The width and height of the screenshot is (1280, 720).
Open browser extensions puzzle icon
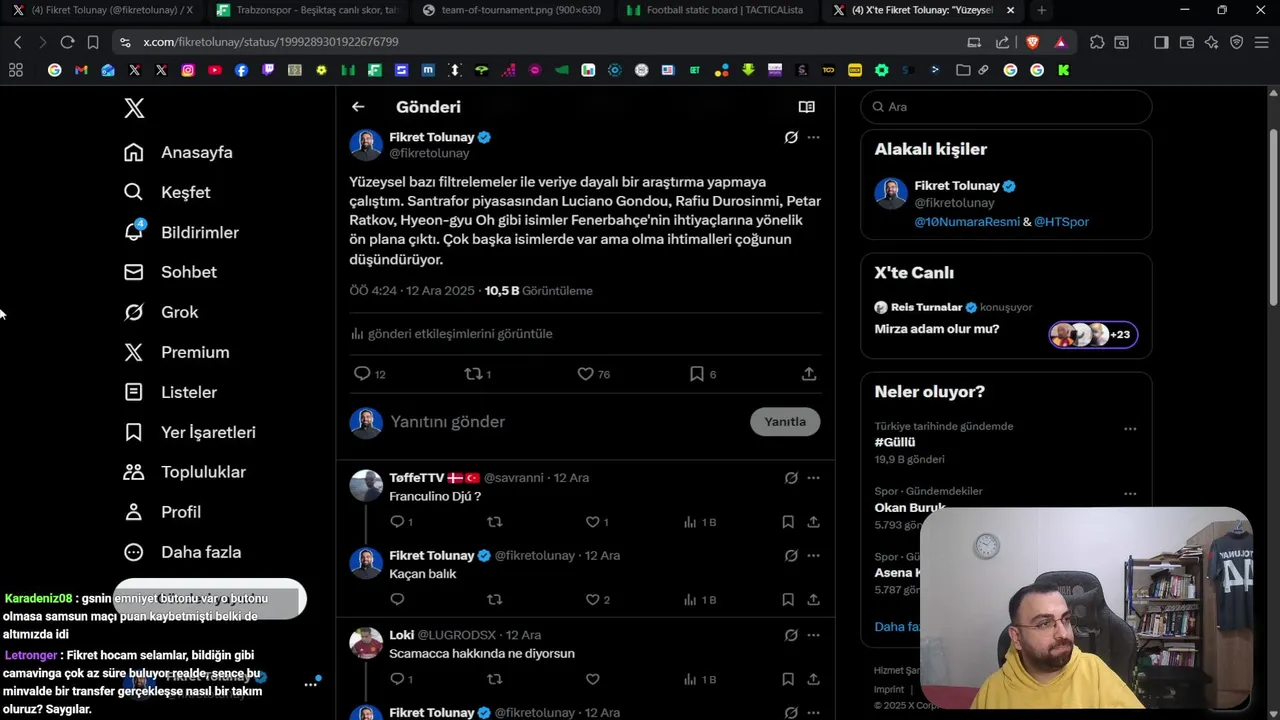[1097, 42]
